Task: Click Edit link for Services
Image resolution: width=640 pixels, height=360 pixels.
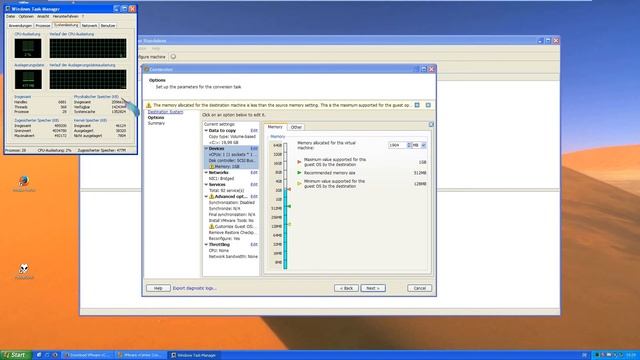Action: (254, 184)
